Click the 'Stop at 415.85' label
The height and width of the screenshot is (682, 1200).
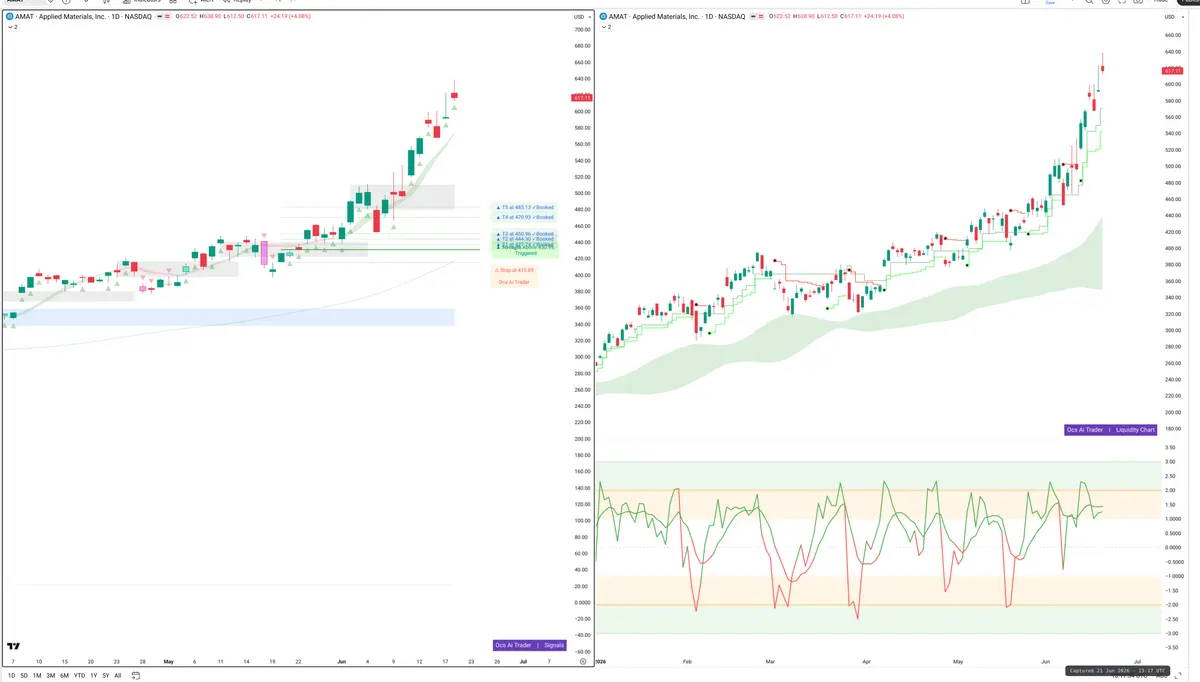[x=515, y=270]
